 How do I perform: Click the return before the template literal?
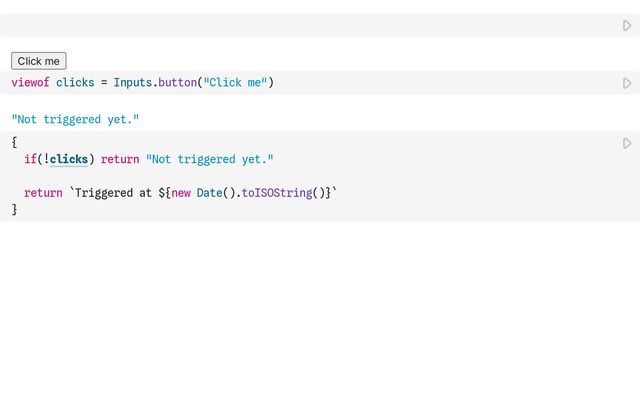(43, 193)
